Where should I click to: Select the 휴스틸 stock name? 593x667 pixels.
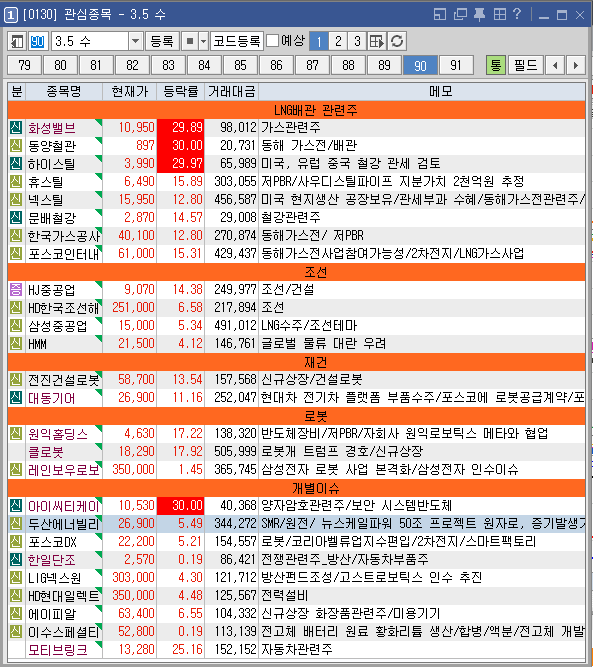(x=46, y=182)
